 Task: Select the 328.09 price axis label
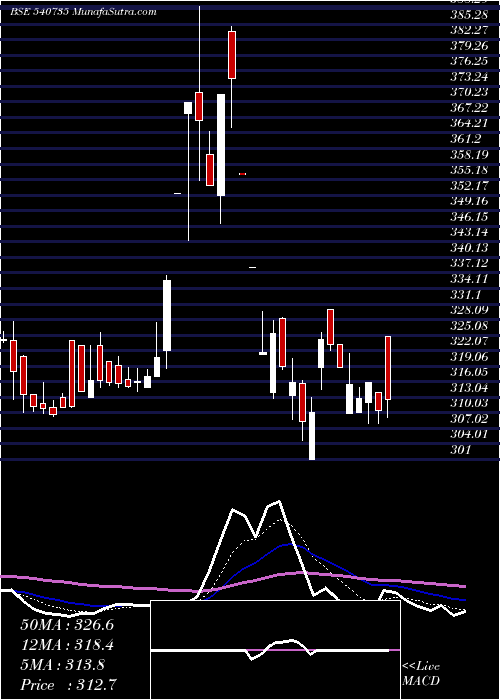(x=469, y=309)
